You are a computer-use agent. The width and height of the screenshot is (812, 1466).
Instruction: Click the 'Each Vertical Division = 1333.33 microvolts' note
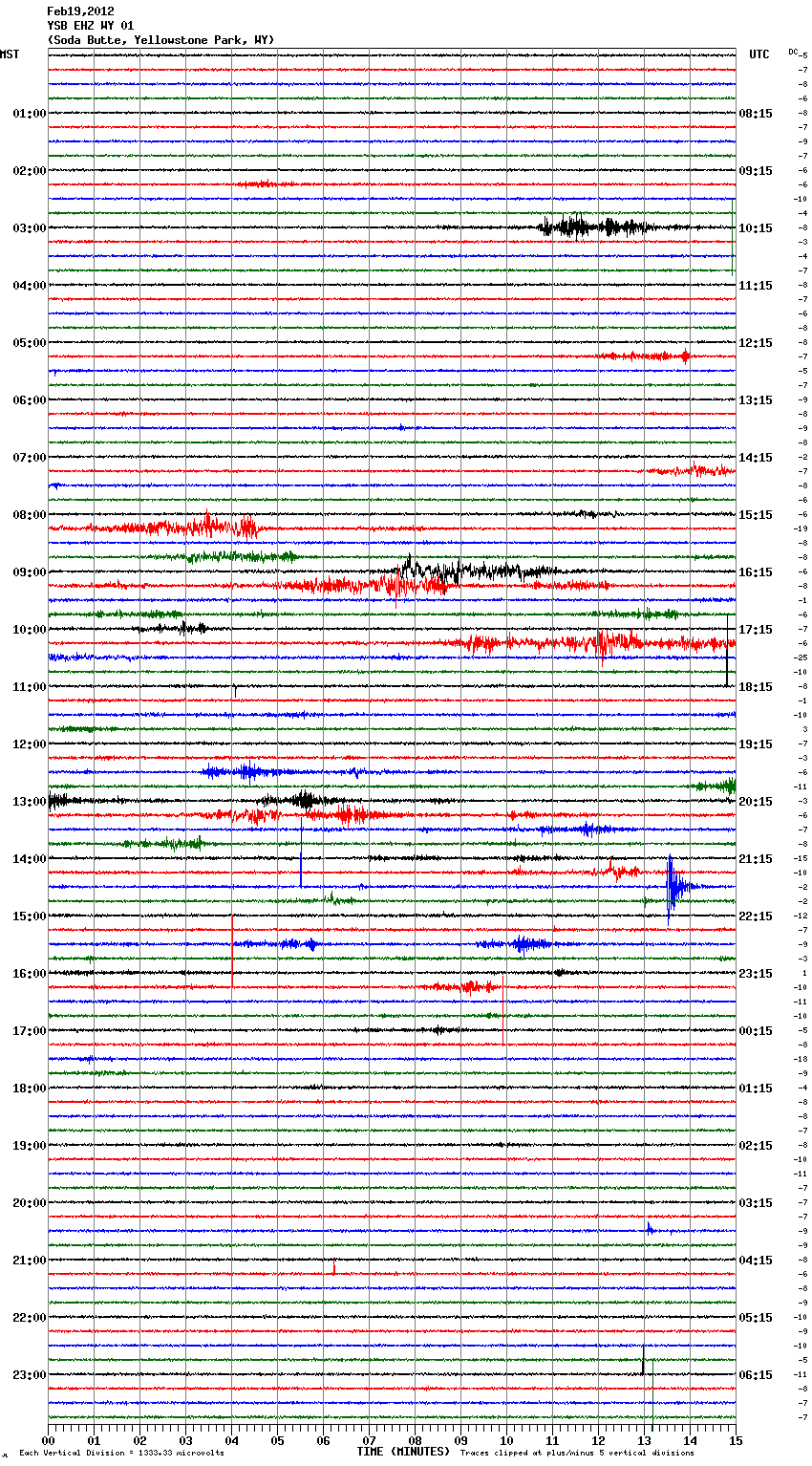click(121, 1453)
